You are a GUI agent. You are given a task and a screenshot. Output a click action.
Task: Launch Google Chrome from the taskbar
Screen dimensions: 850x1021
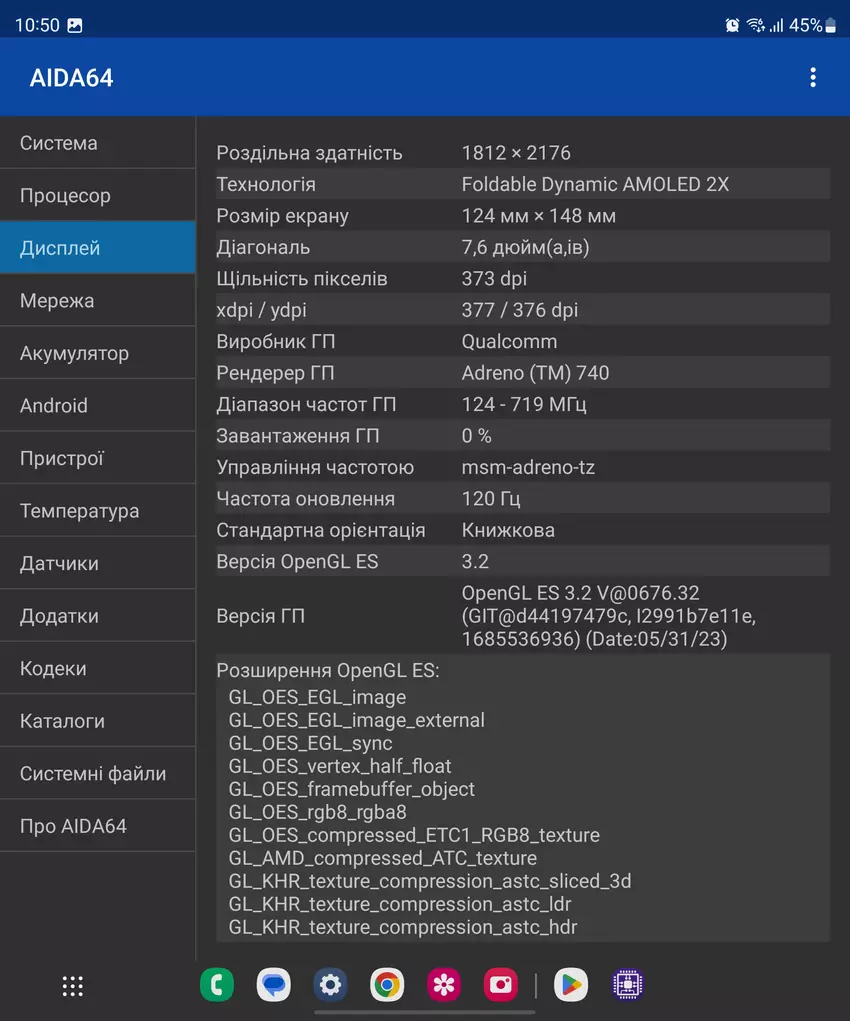tap(387, 985)
